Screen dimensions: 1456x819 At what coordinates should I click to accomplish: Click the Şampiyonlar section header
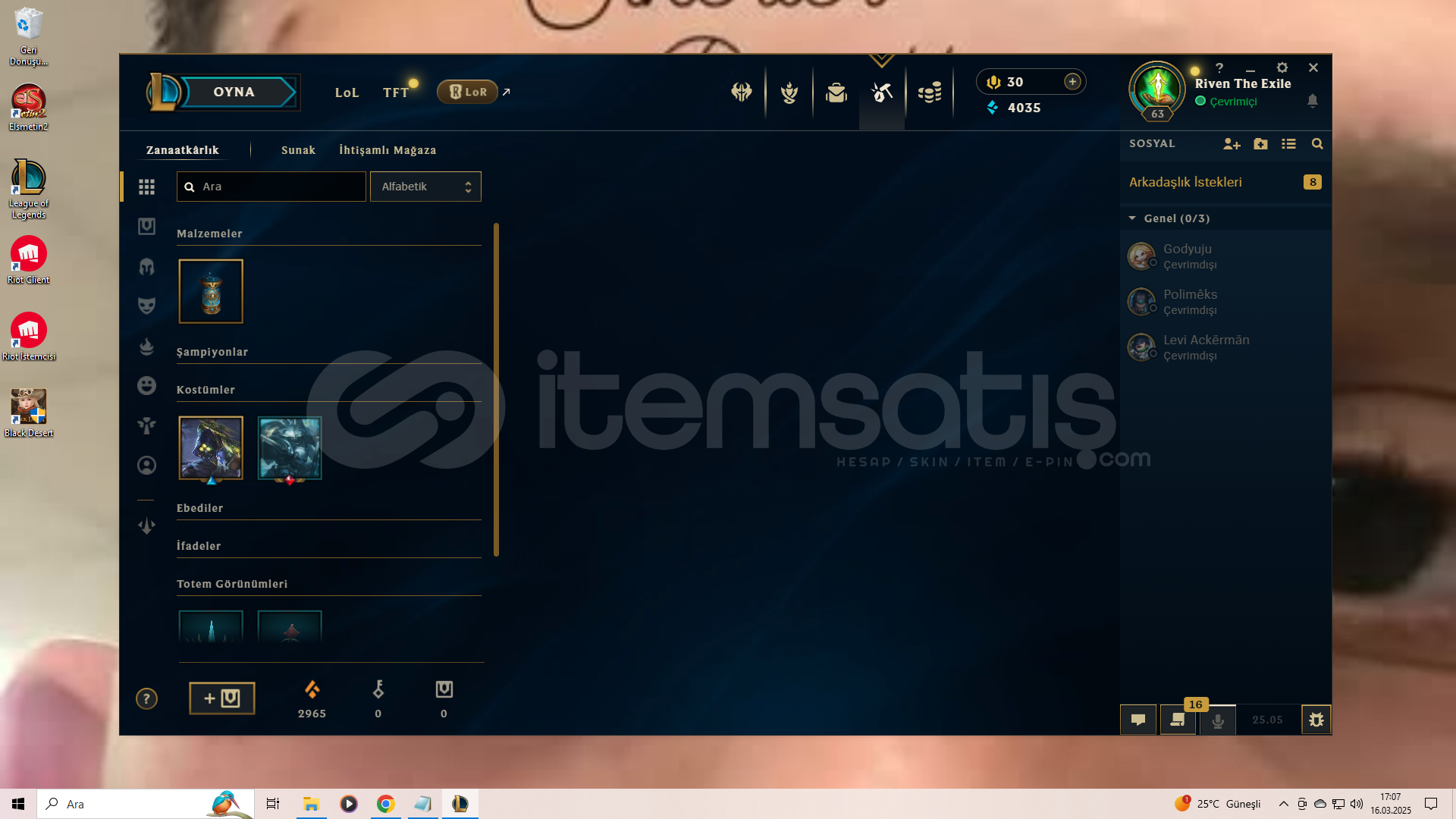[x=212, y=352]
